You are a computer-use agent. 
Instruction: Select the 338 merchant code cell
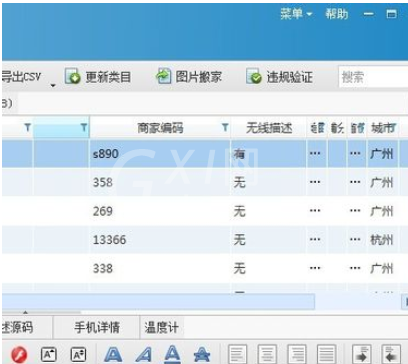[x=159, y=268]
